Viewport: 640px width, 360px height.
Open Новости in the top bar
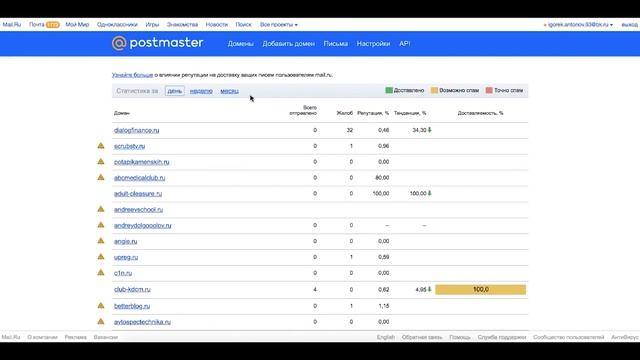(217, 24)
